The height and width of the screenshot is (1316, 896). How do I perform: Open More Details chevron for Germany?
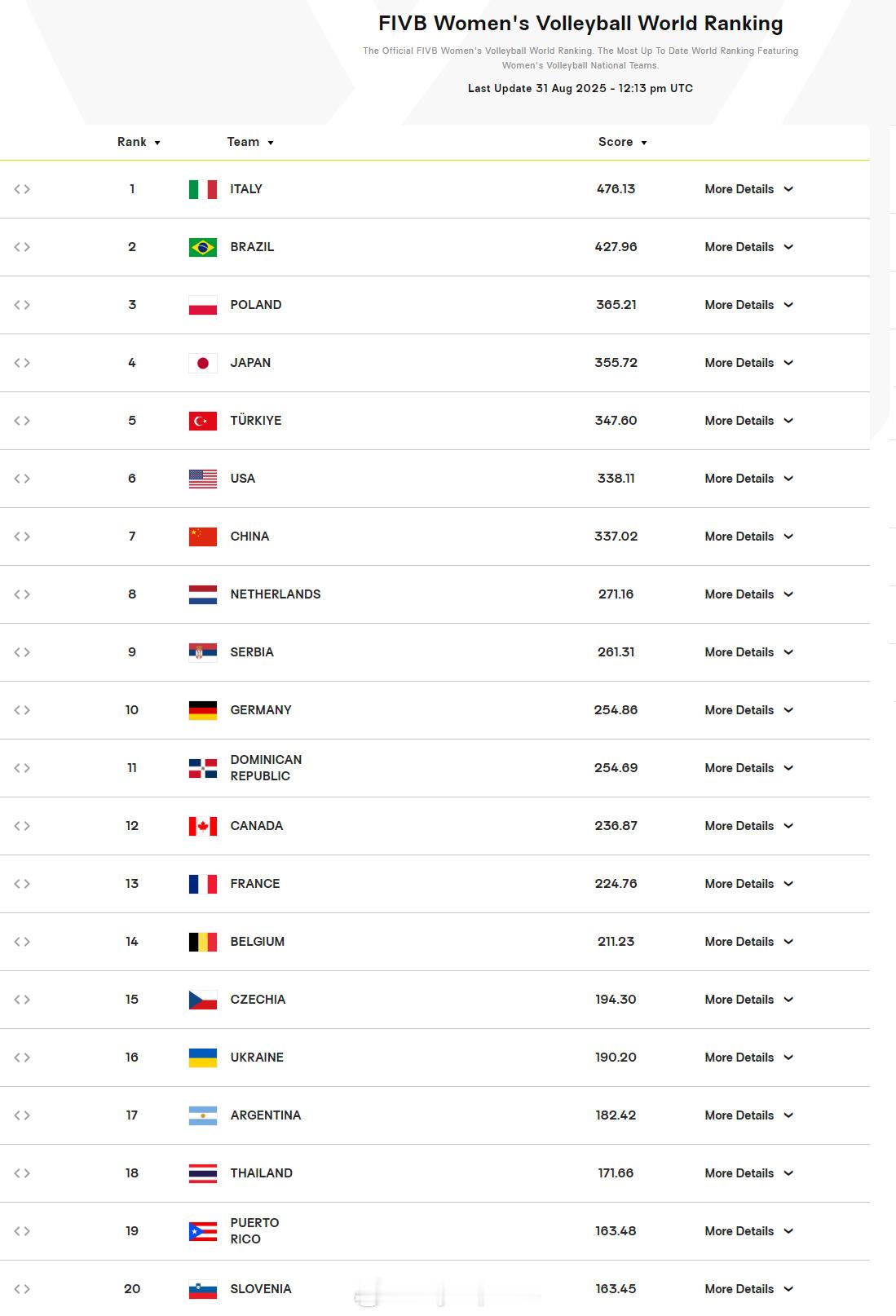tap(788, 710)
